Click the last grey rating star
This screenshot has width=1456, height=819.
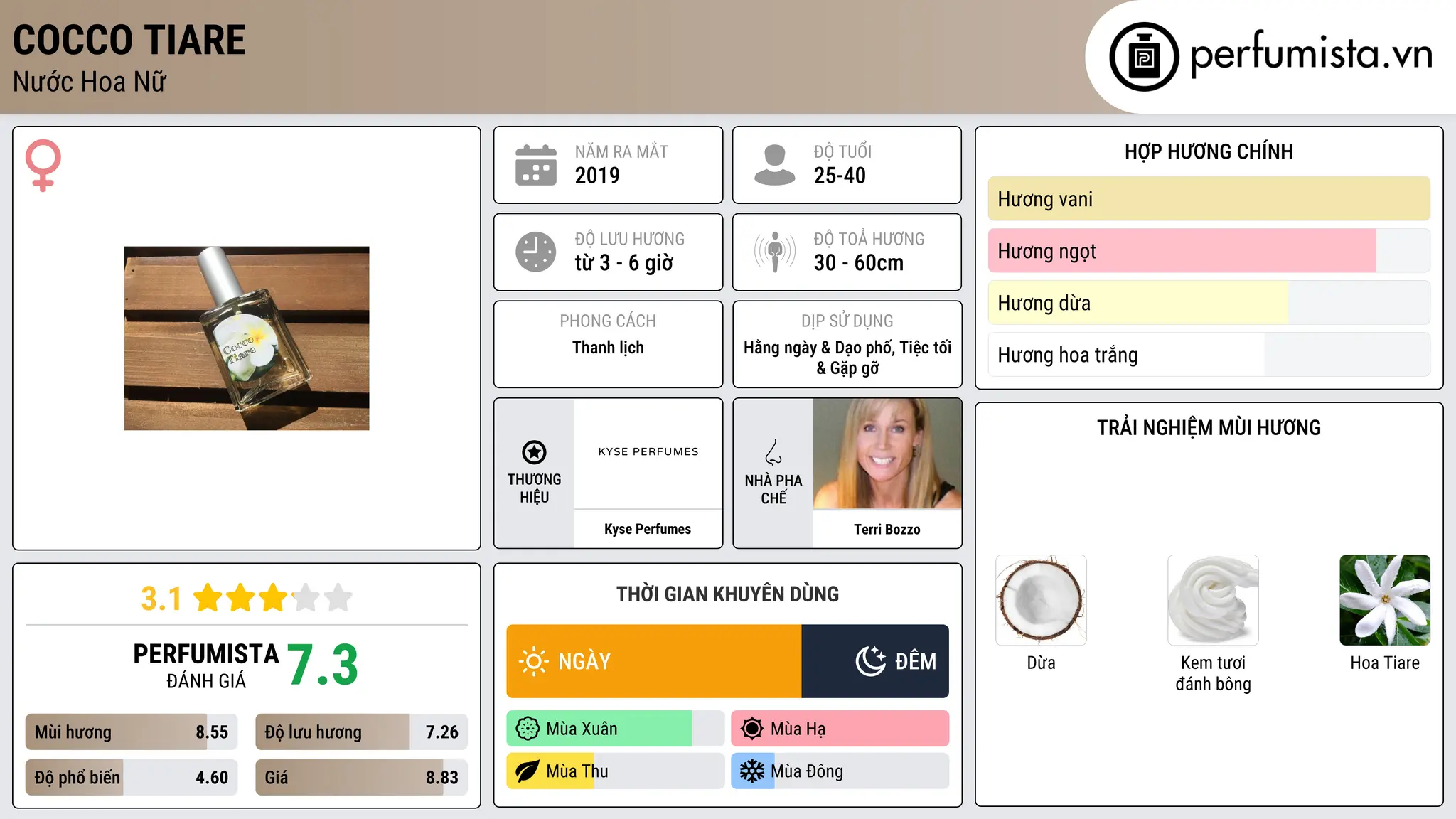tap(338, 598)
